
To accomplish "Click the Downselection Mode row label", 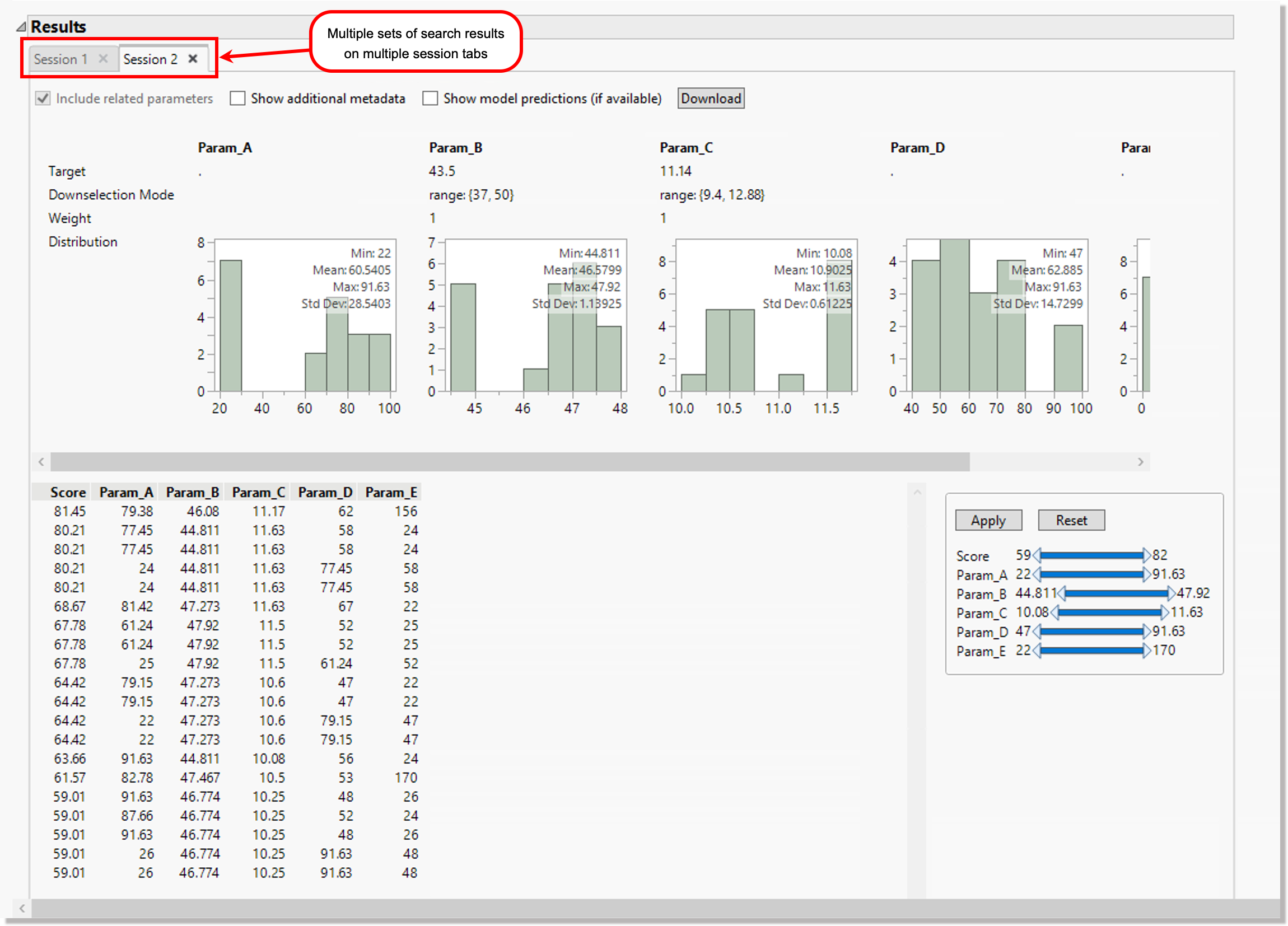I will 111,195.
